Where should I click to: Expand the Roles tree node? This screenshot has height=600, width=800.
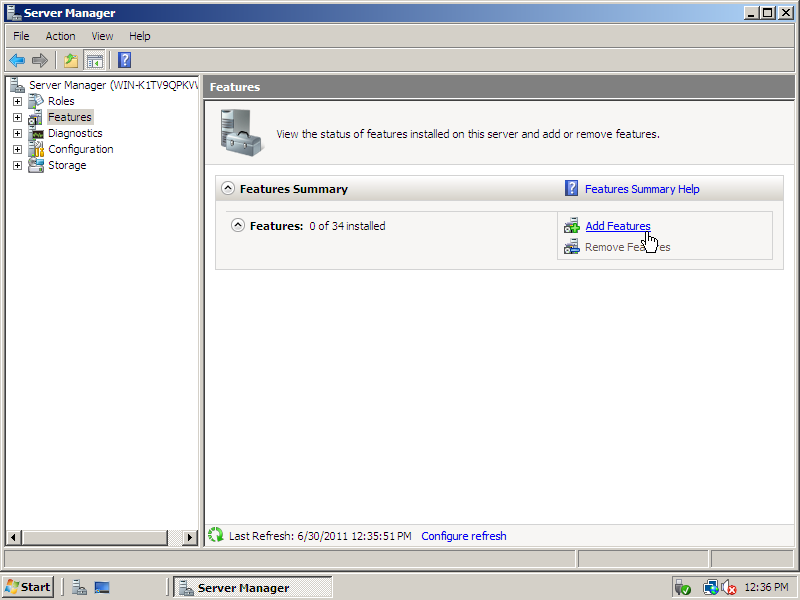point(17,101)
